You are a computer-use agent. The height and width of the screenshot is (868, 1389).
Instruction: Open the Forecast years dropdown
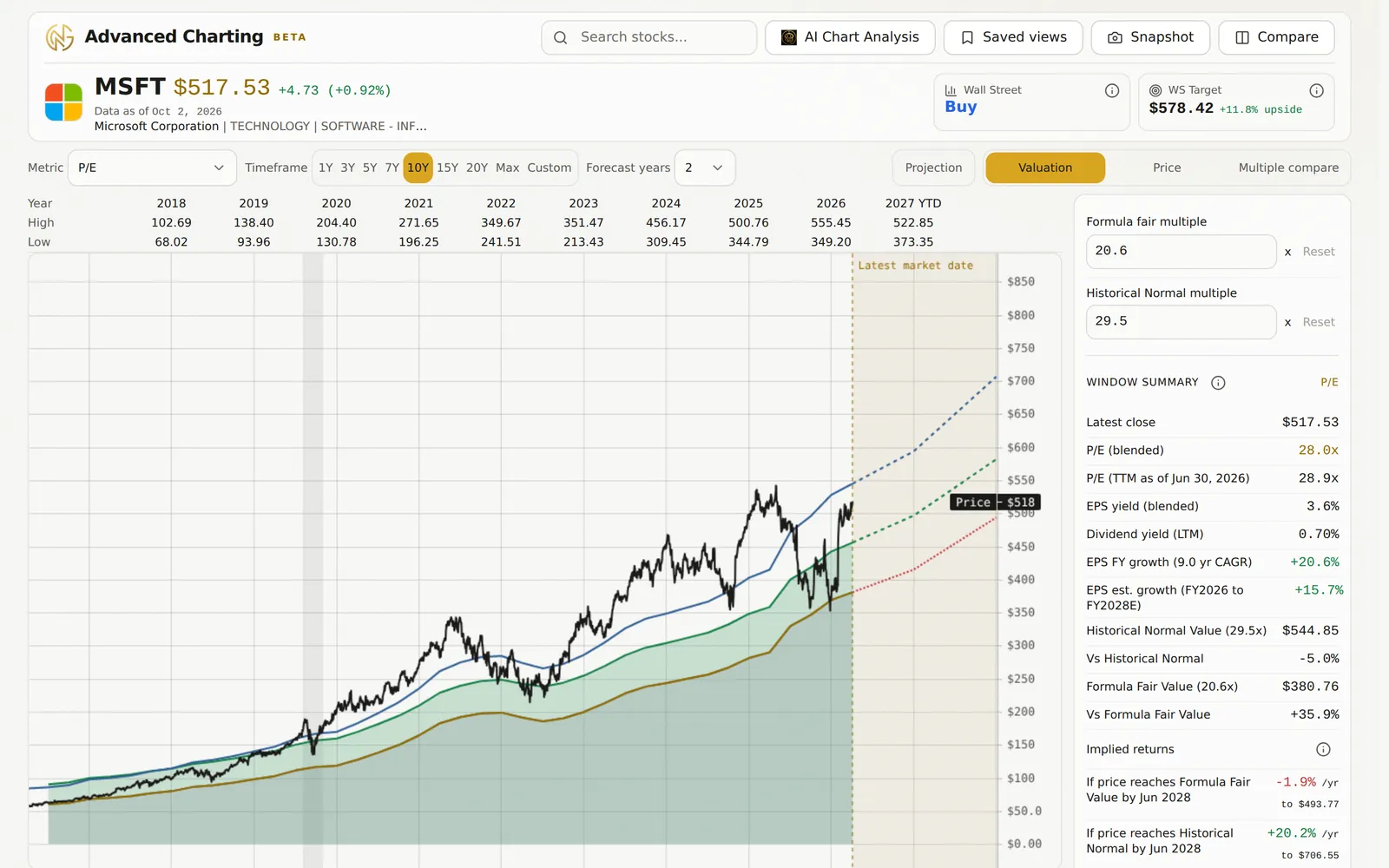(704, 168)
